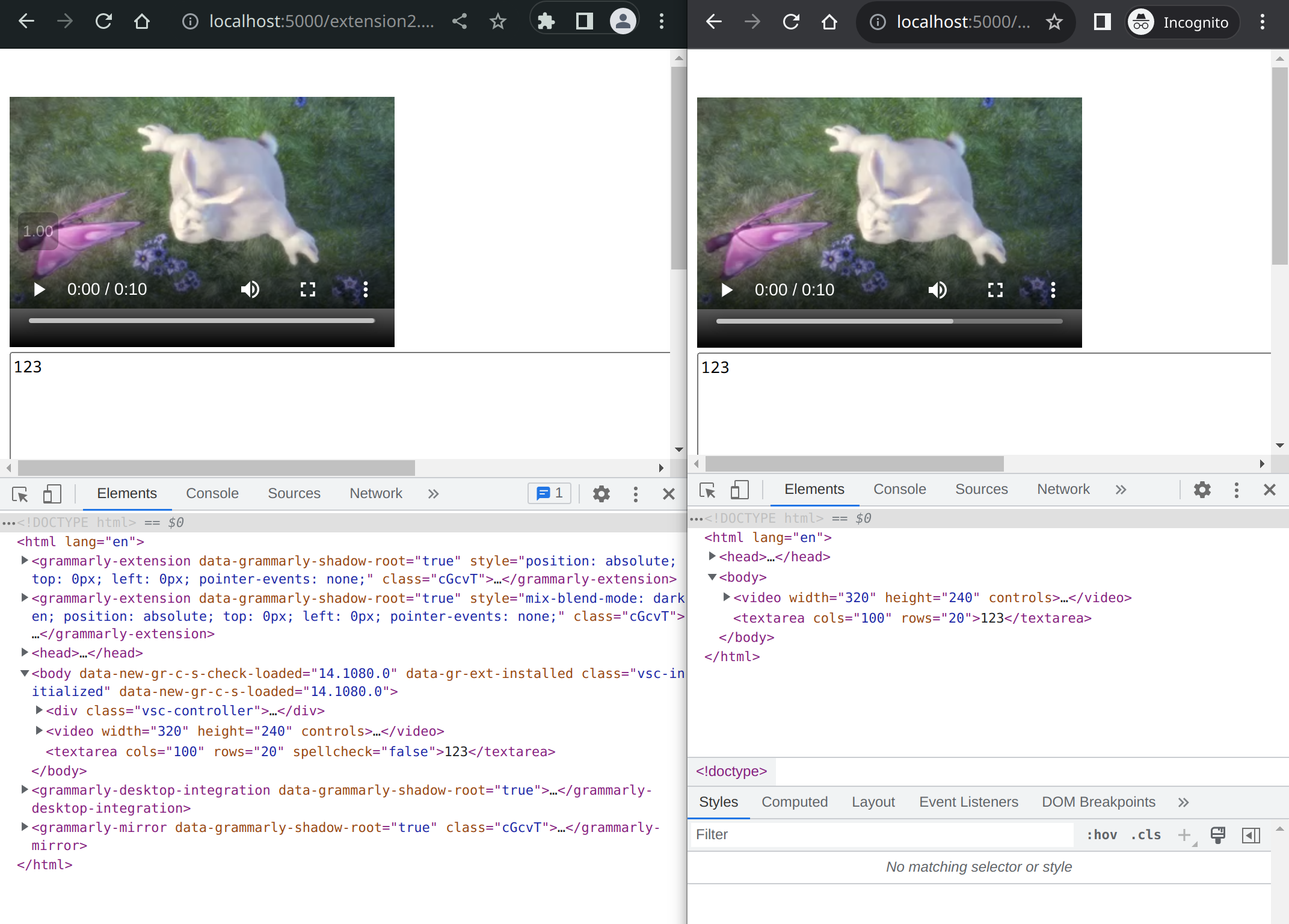Toggle the .cls element classes option
1289x924 pixels.
pos(1146,835)
